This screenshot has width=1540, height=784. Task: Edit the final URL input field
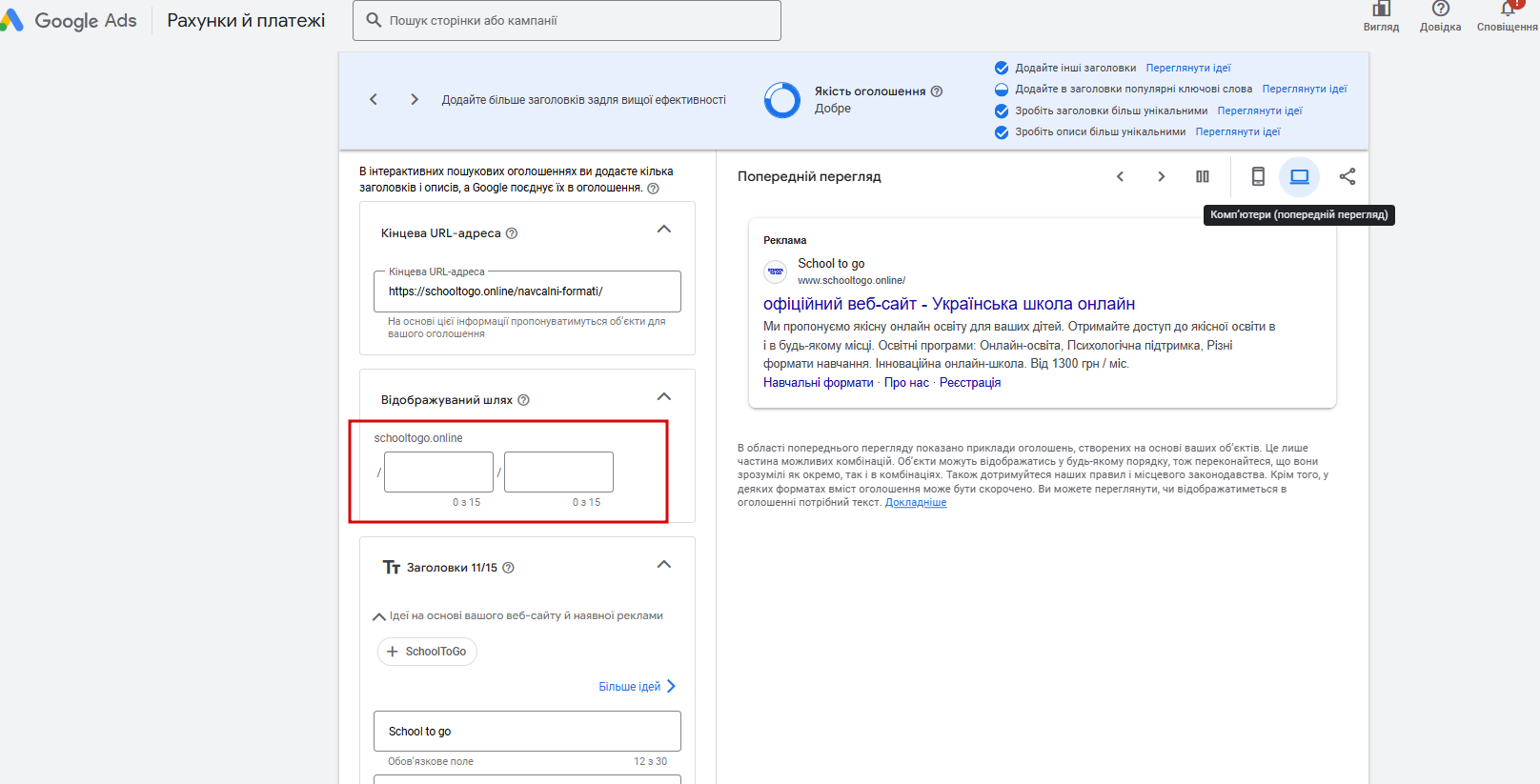point(527,291)
